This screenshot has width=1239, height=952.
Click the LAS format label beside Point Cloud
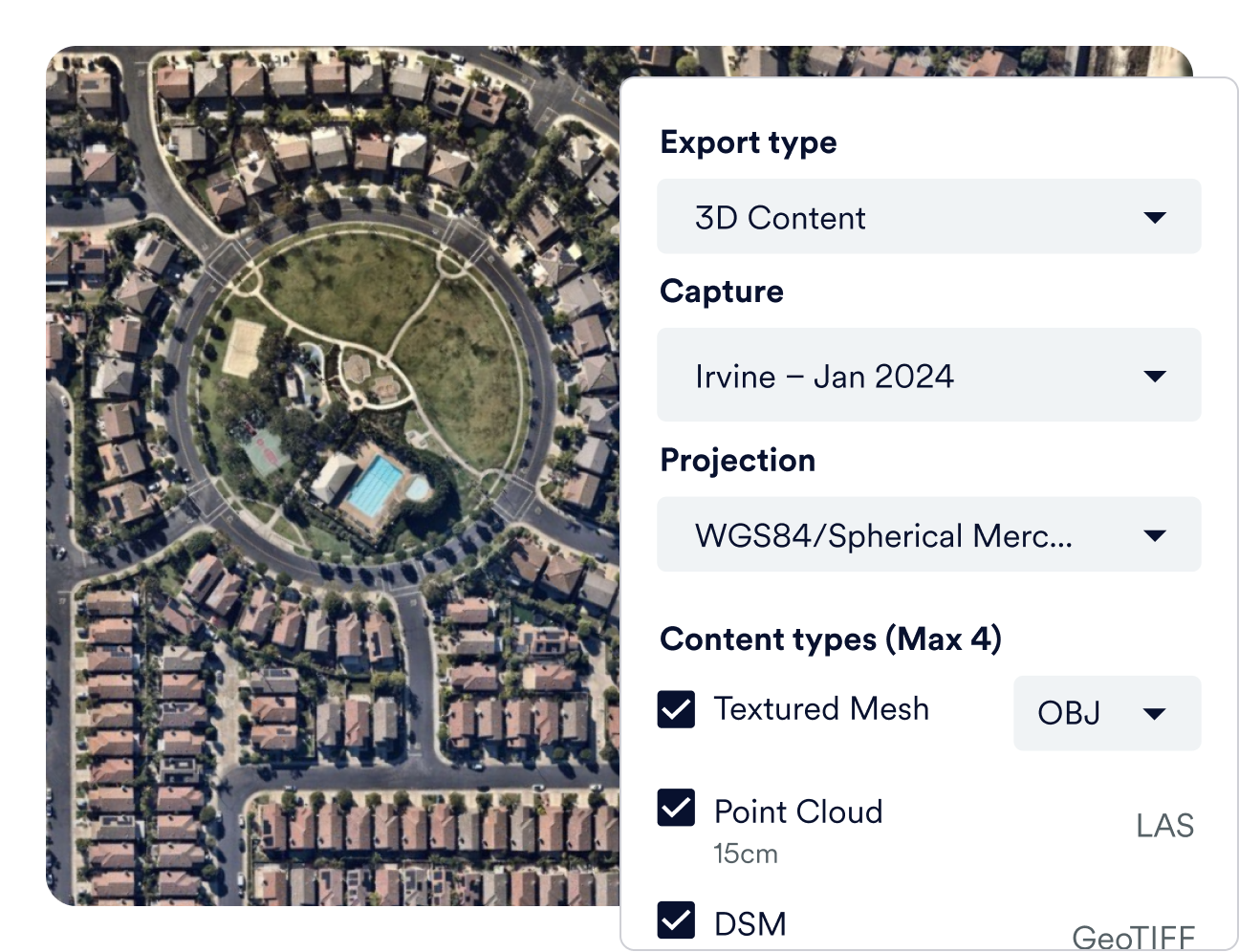pyautogui.click(x=1164, y=824)
